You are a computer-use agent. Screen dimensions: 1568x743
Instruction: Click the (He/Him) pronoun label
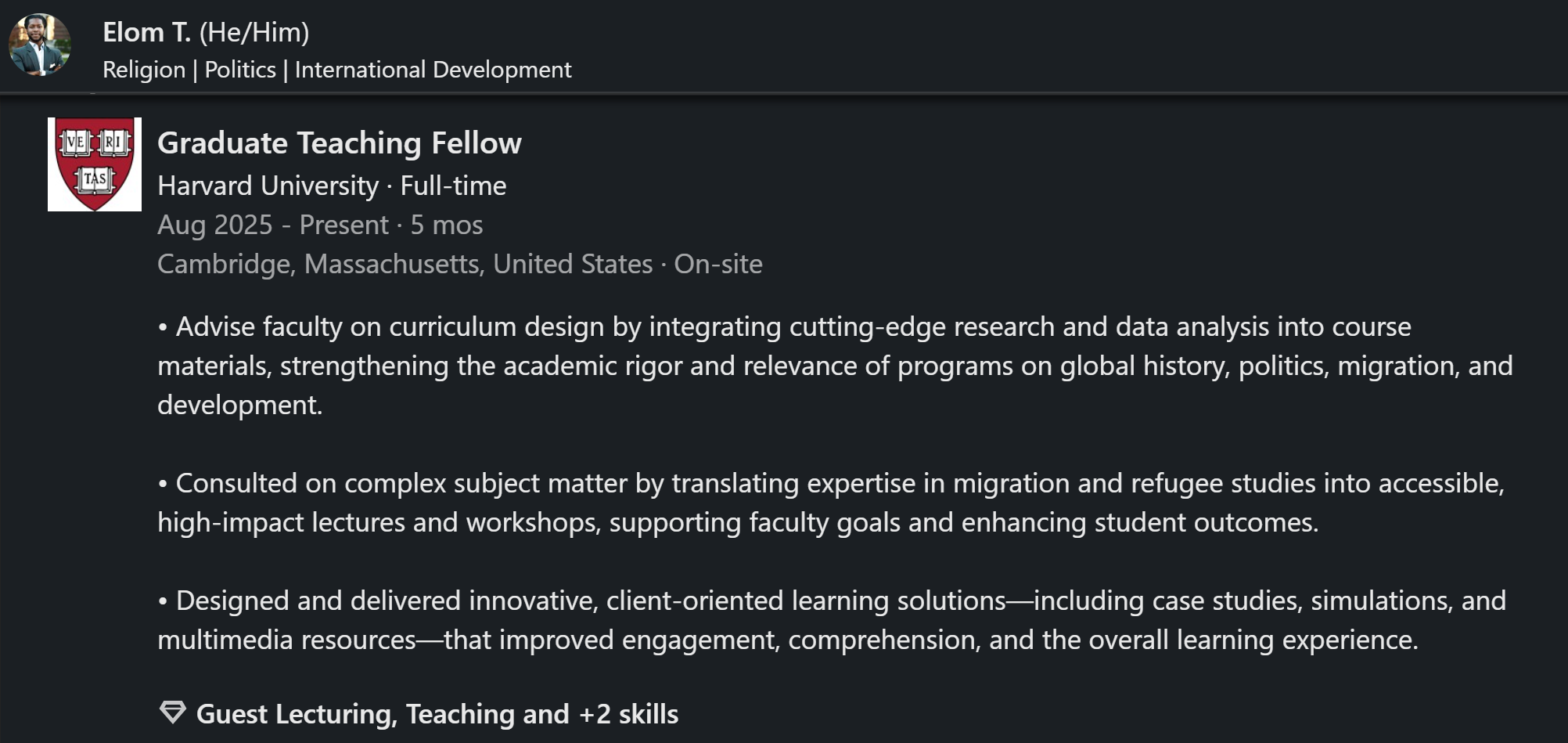pos(254,32)
